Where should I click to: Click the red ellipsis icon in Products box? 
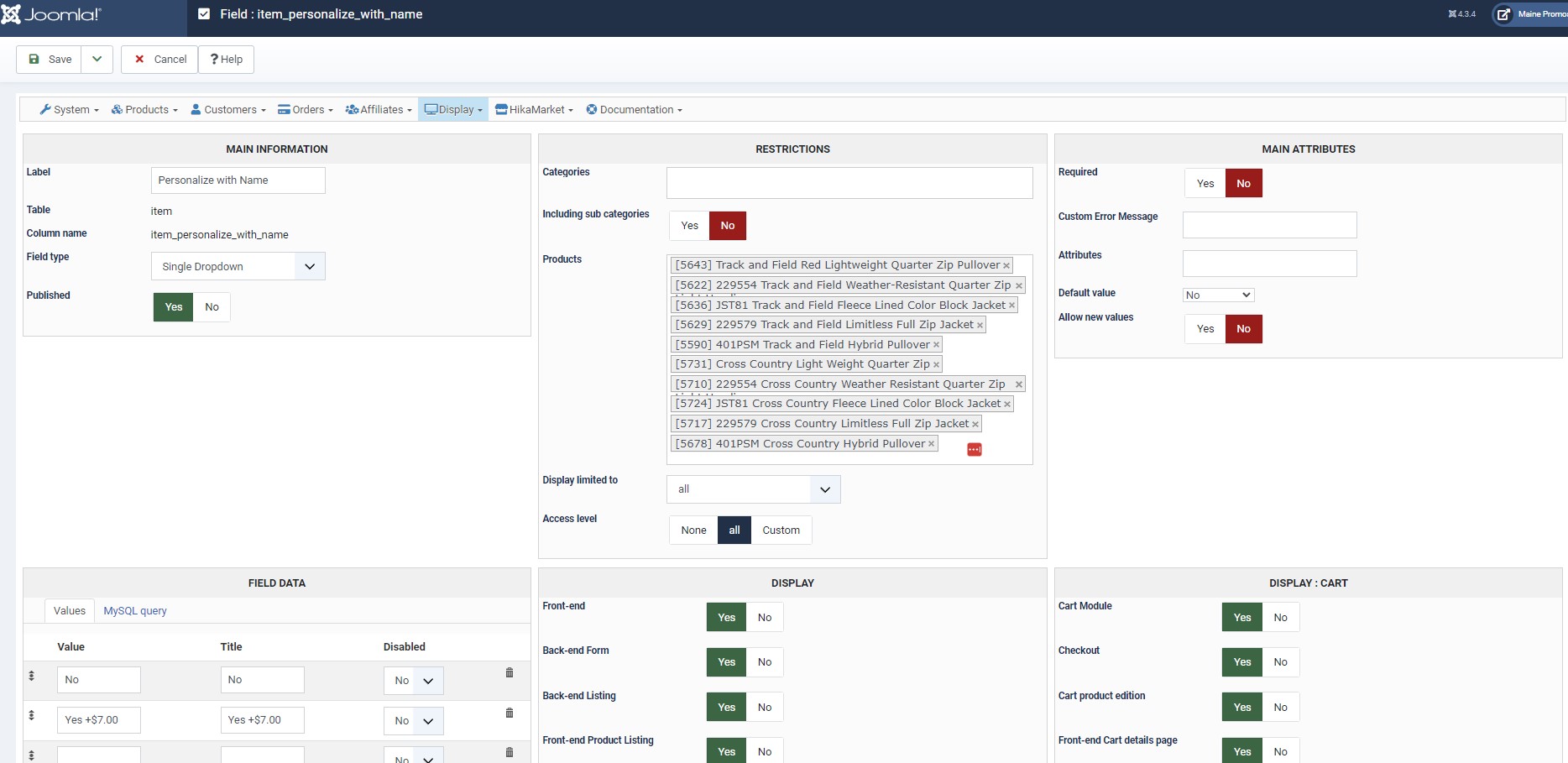[x=974, y=450]
